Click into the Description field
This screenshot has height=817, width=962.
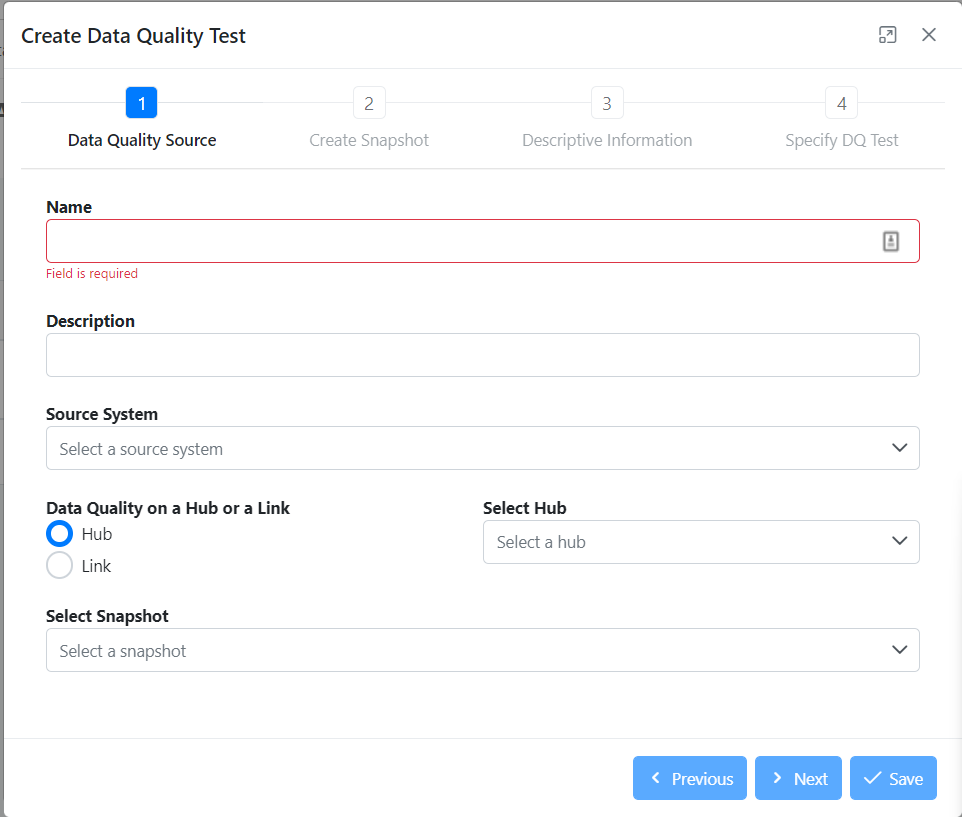click(482, 355)
